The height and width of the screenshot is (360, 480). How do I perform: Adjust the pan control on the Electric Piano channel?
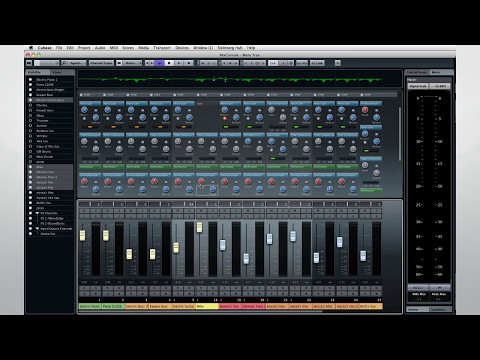tap(90, 204)
